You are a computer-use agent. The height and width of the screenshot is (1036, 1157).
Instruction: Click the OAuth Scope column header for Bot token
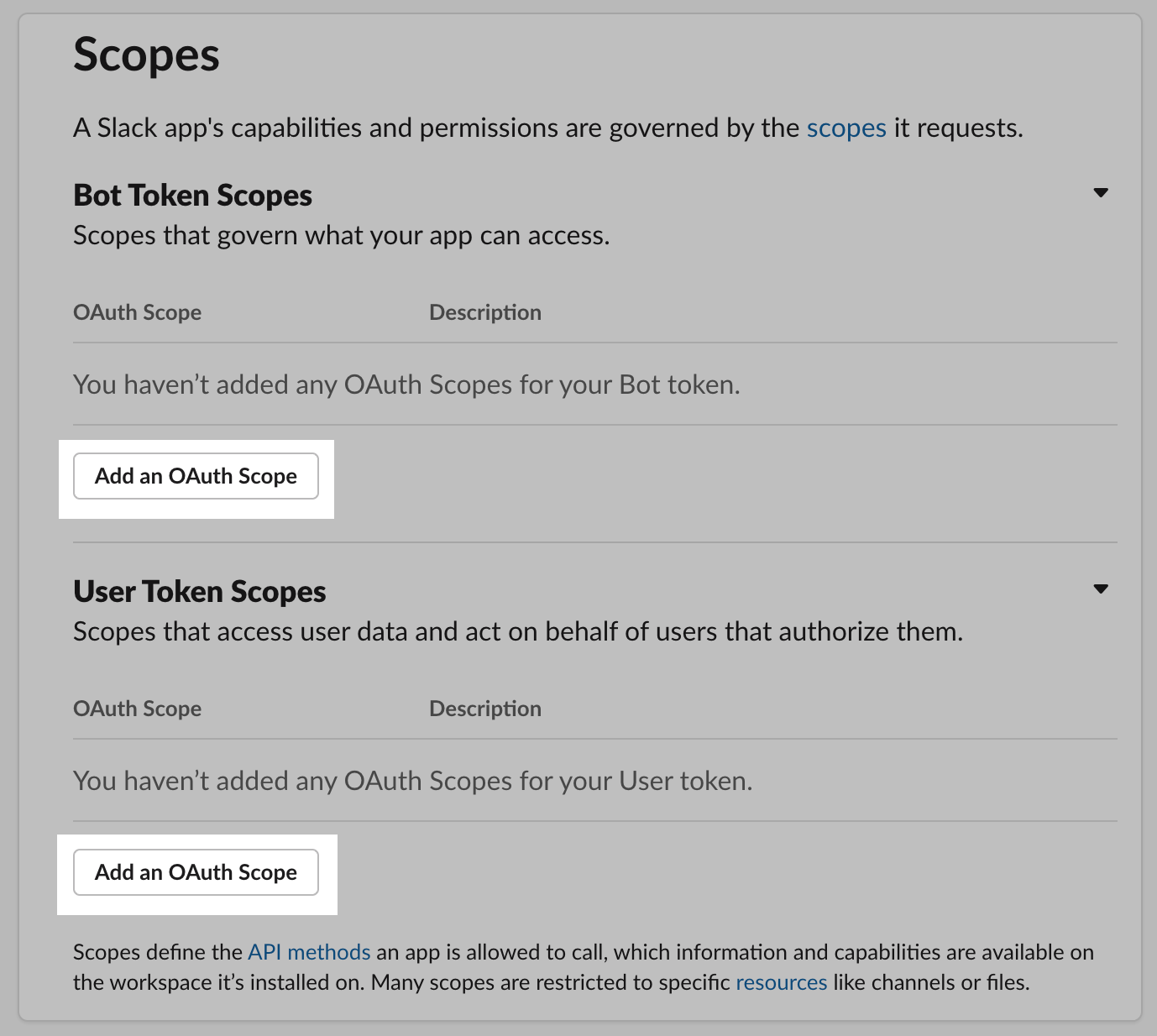[137, 311]
